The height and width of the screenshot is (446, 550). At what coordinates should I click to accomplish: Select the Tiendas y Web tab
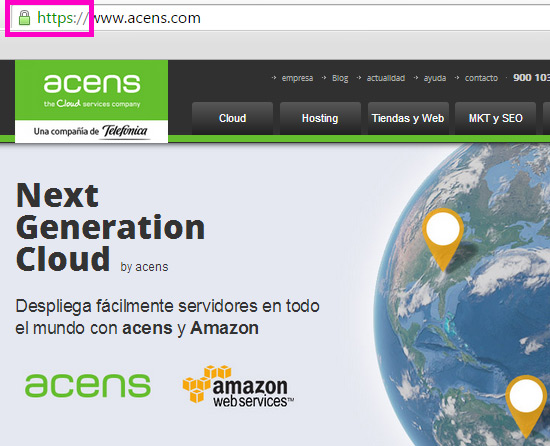coord(408,118)
